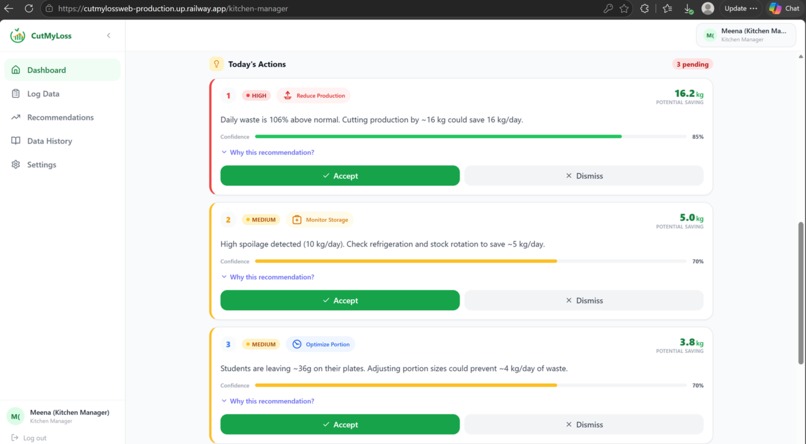Click the Data History book icon
Viewport: 806px width, 444px height.
16,141
